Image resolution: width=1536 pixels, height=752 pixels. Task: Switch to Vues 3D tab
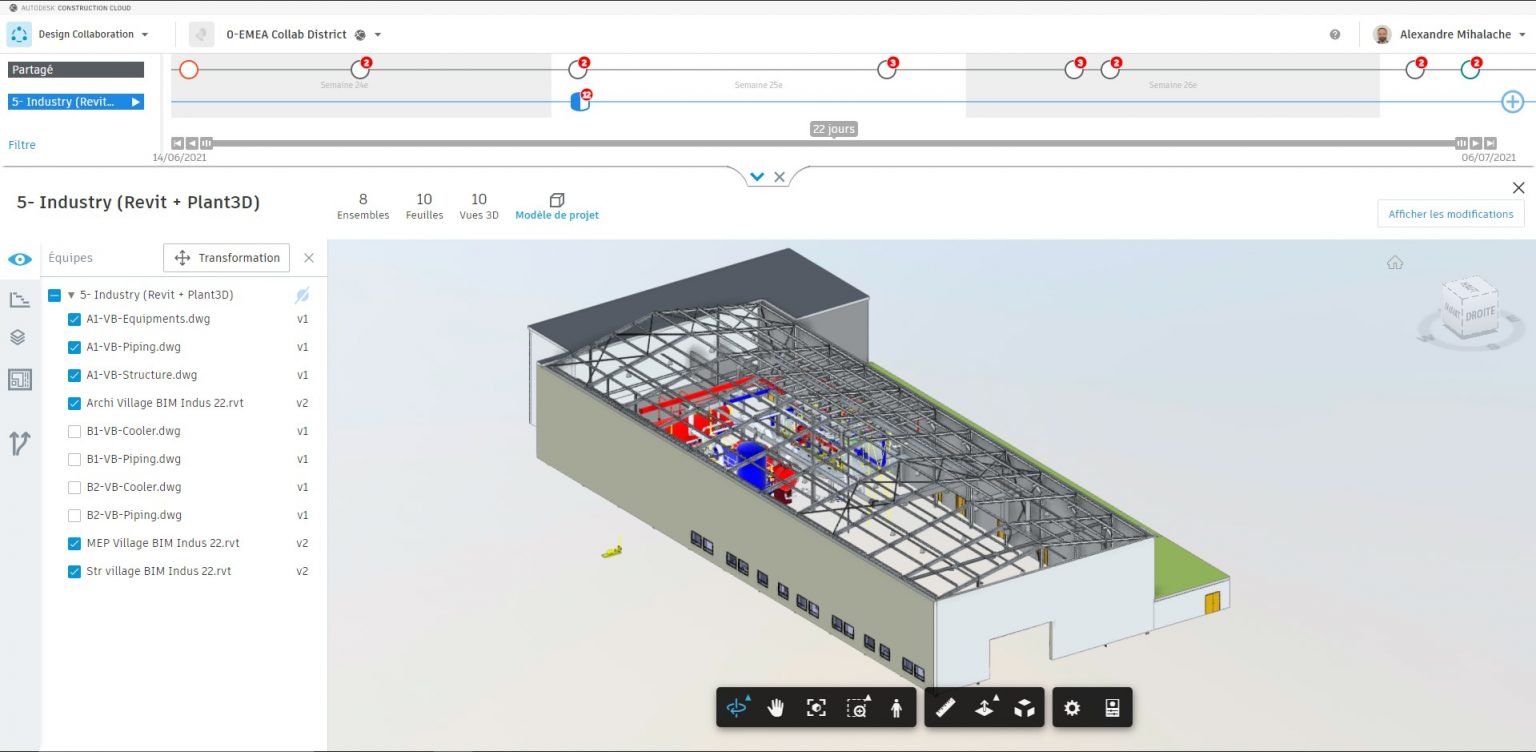479,206
